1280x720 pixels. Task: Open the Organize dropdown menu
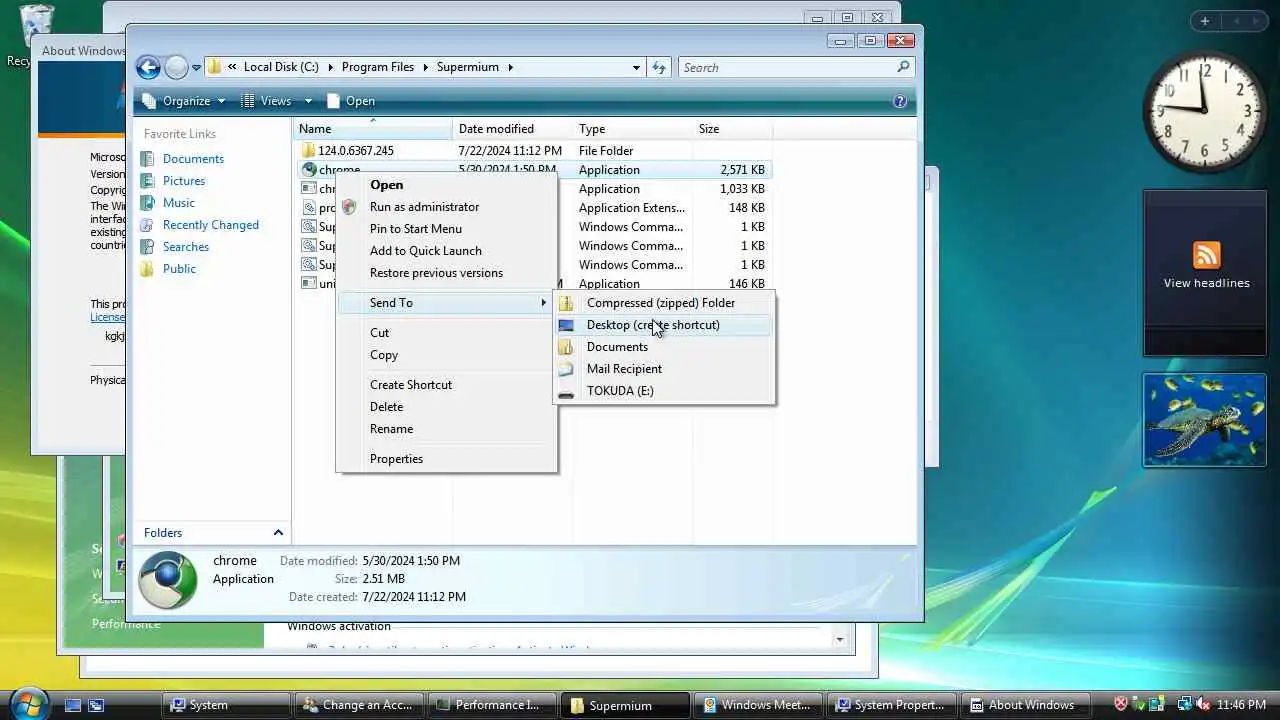click(x=184, y=101)
